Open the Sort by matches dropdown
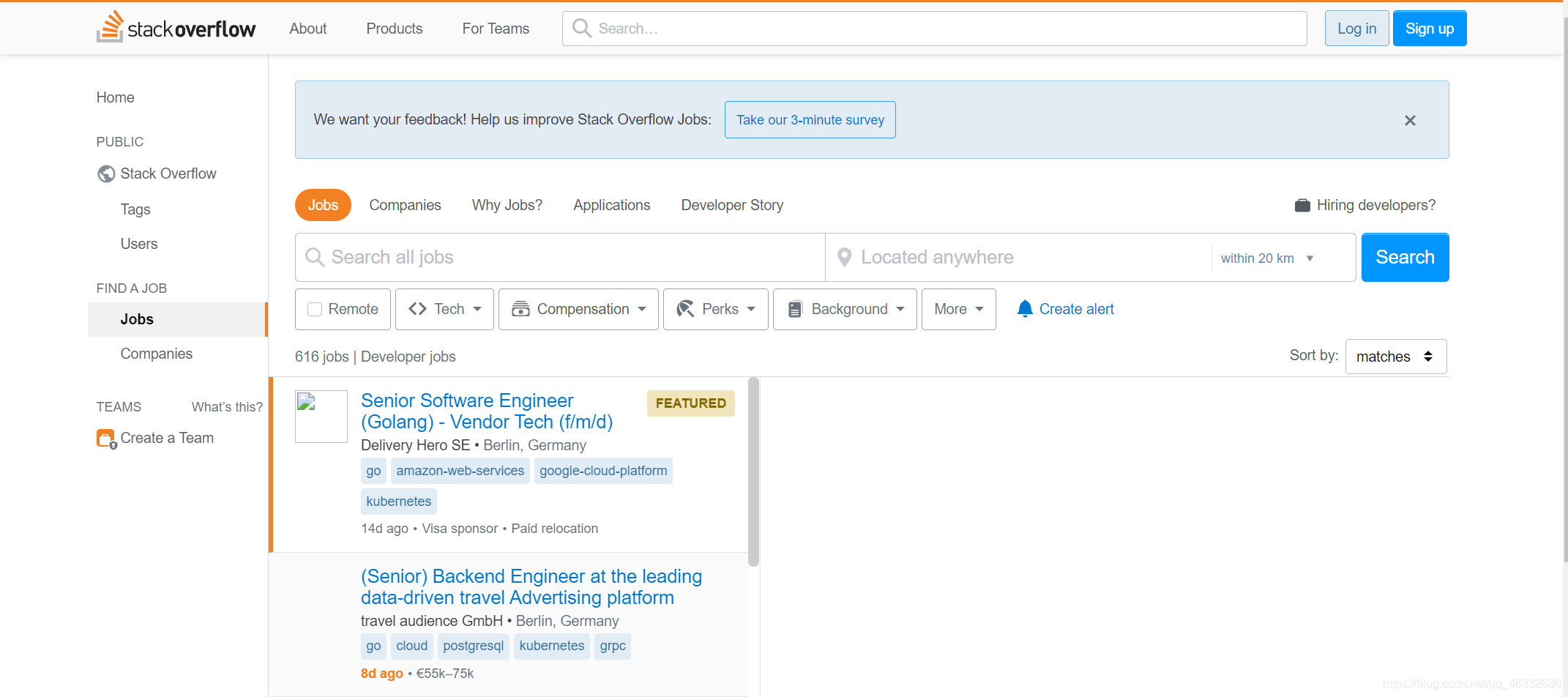The image size is (1568, 697). pyautogui.click(x=1396, y=357)
